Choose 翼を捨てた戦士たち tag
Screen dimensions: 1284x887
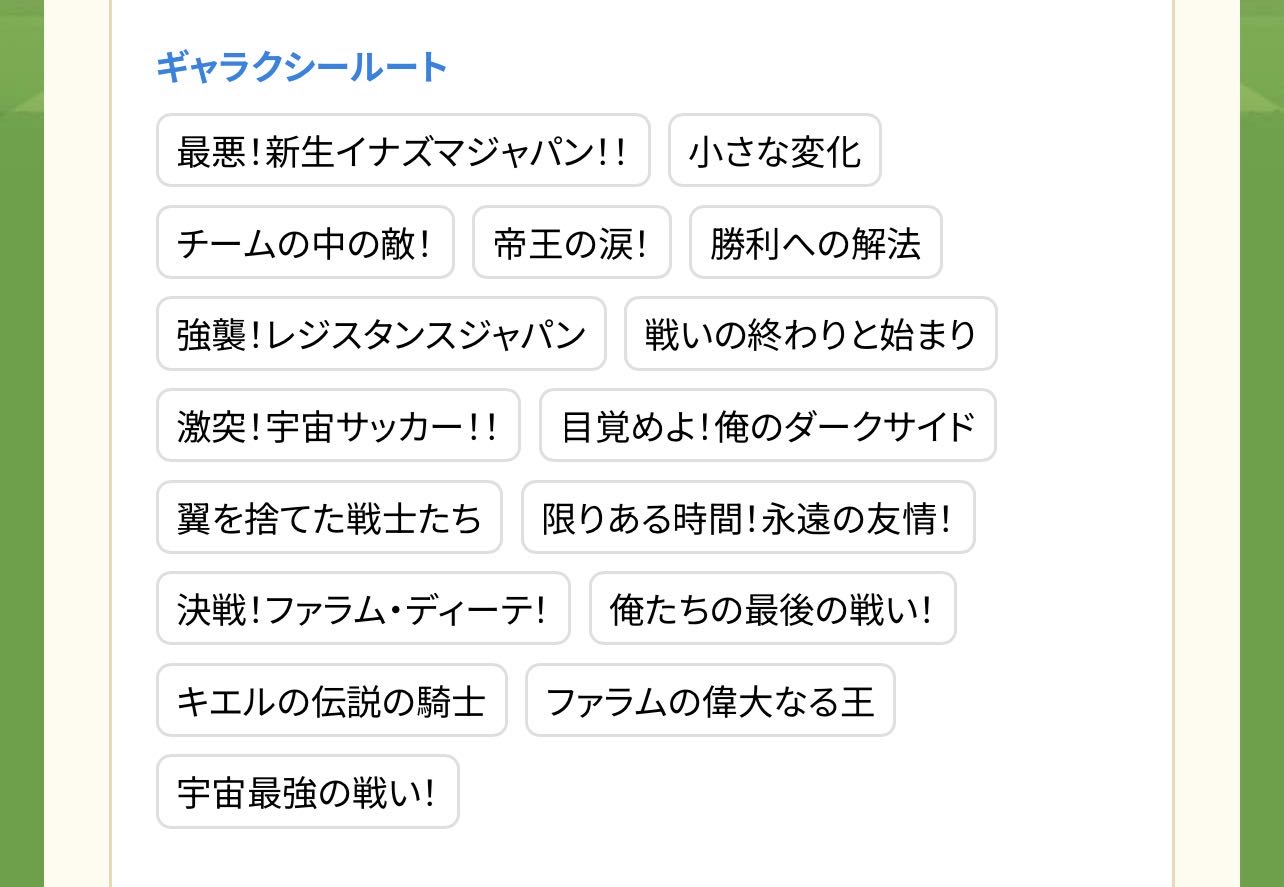329,517
